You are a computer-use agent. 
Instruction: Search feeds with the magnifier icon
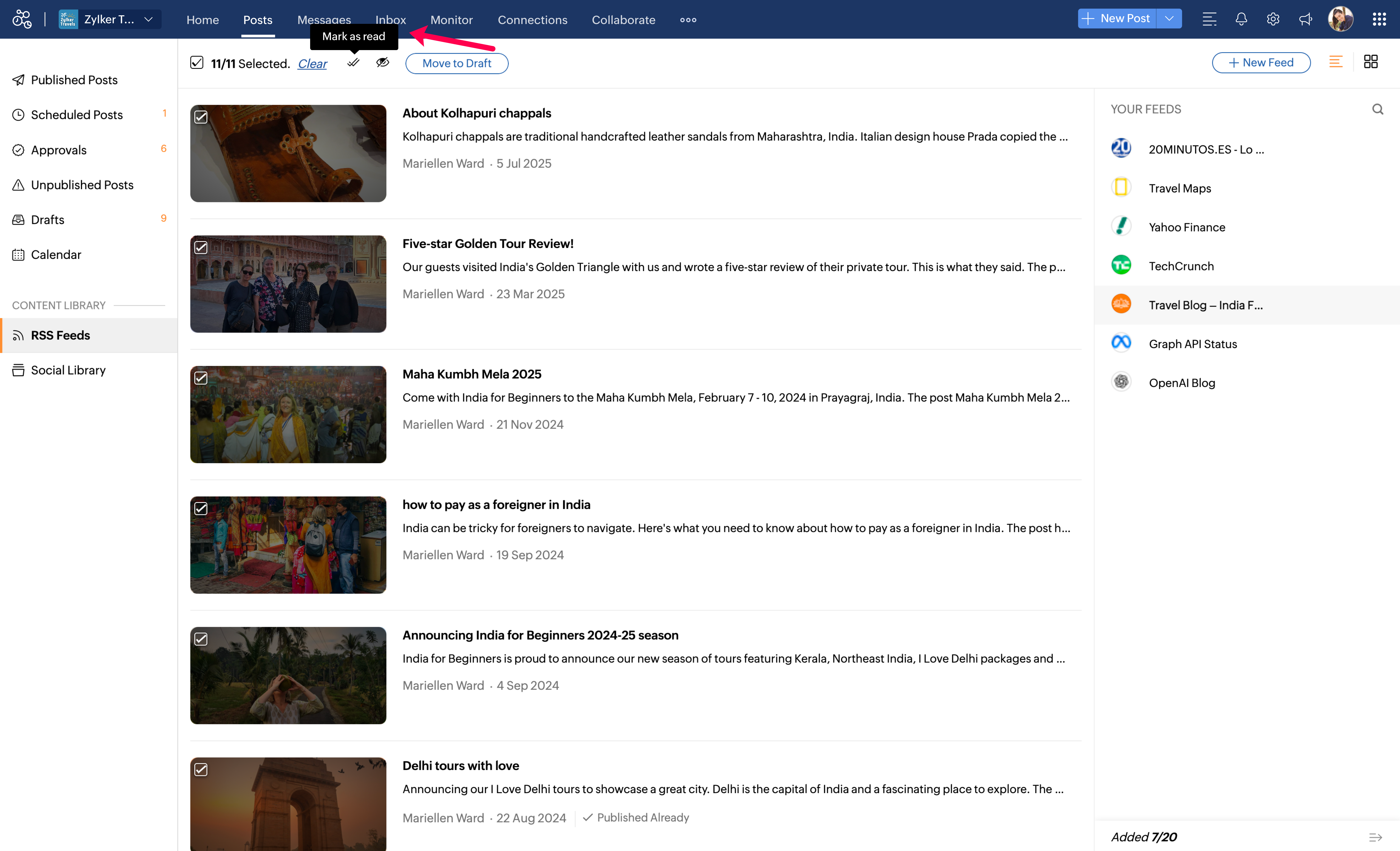click(1377, 109)
